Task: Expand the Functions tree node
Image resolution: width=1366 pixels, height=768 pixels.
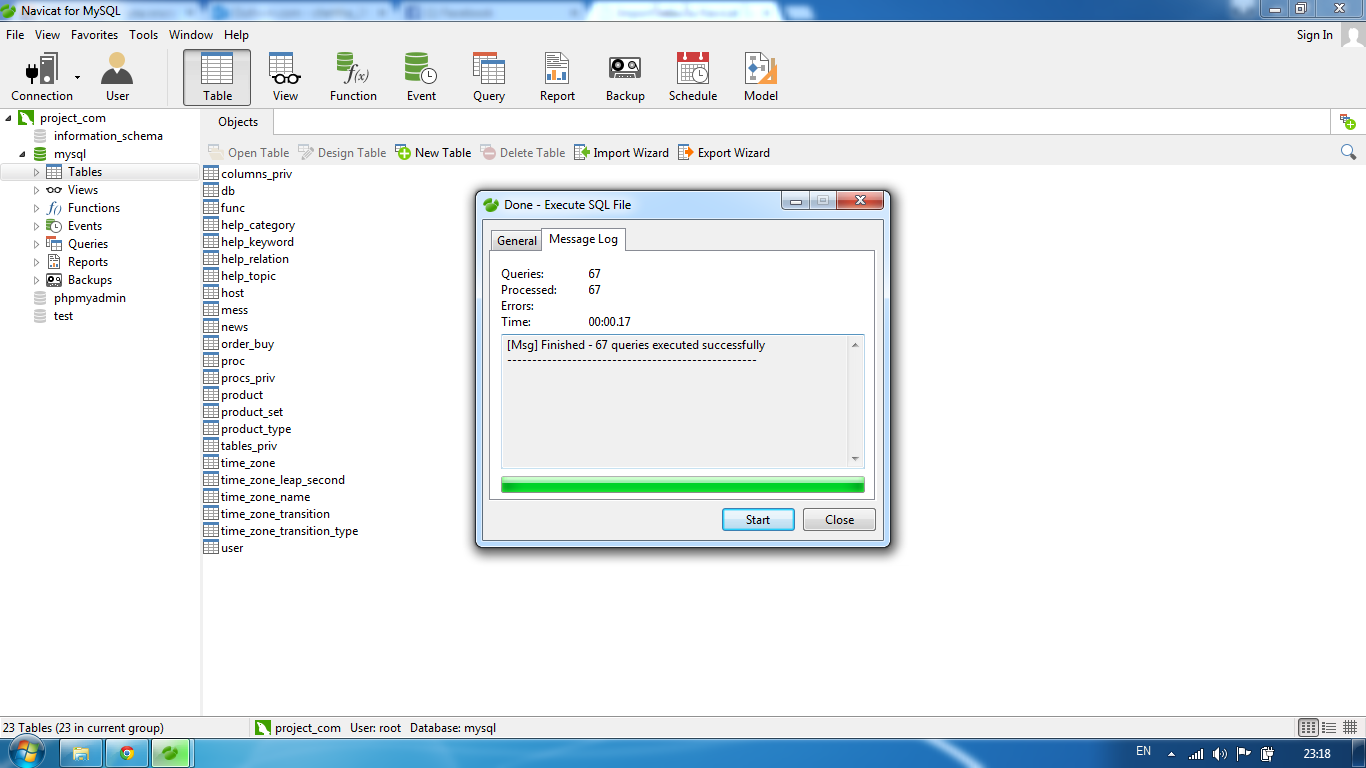Action: click(x=37, y=208)
